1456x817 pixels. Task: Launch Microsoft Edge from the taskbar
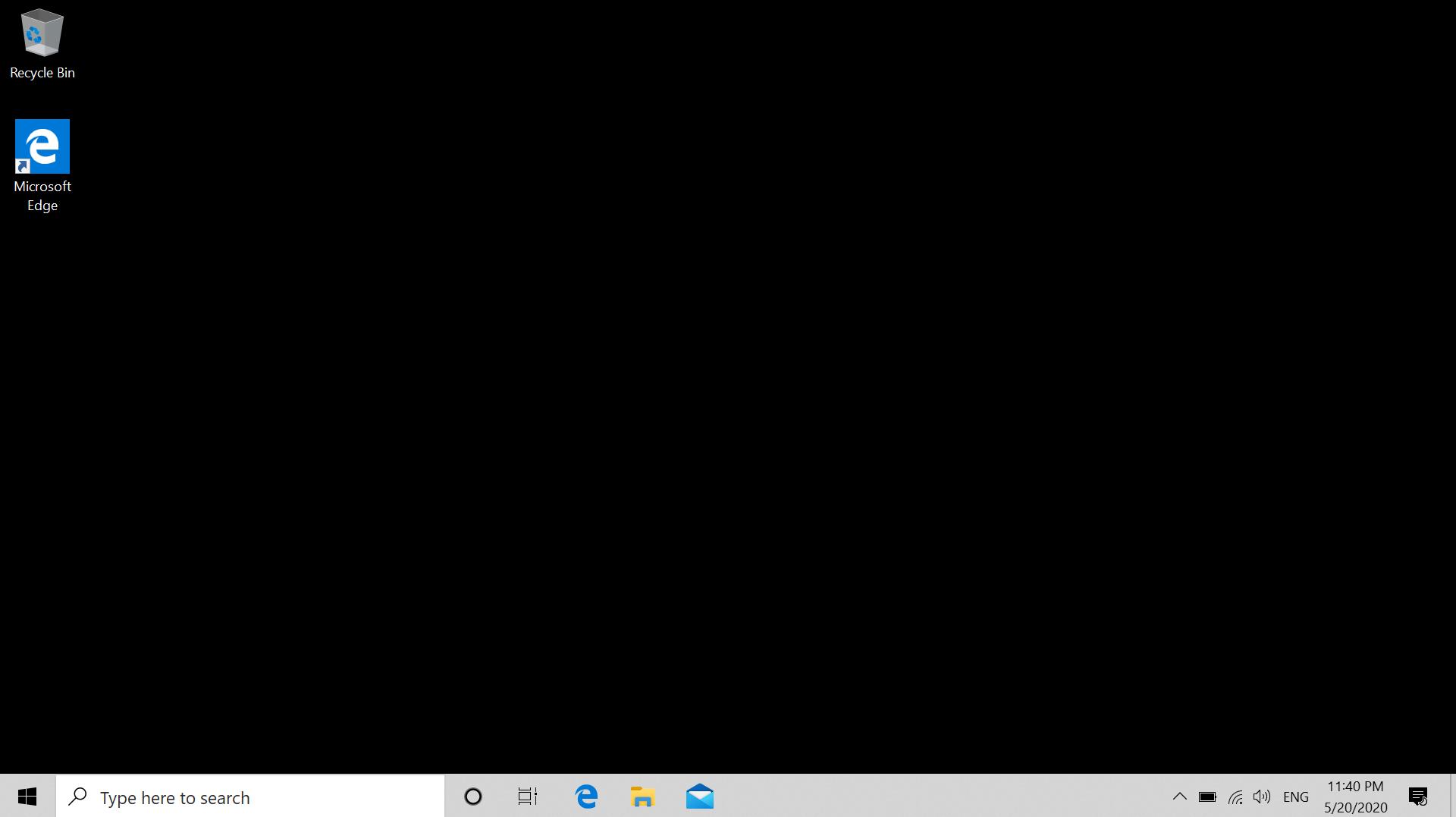click(586, 797)
